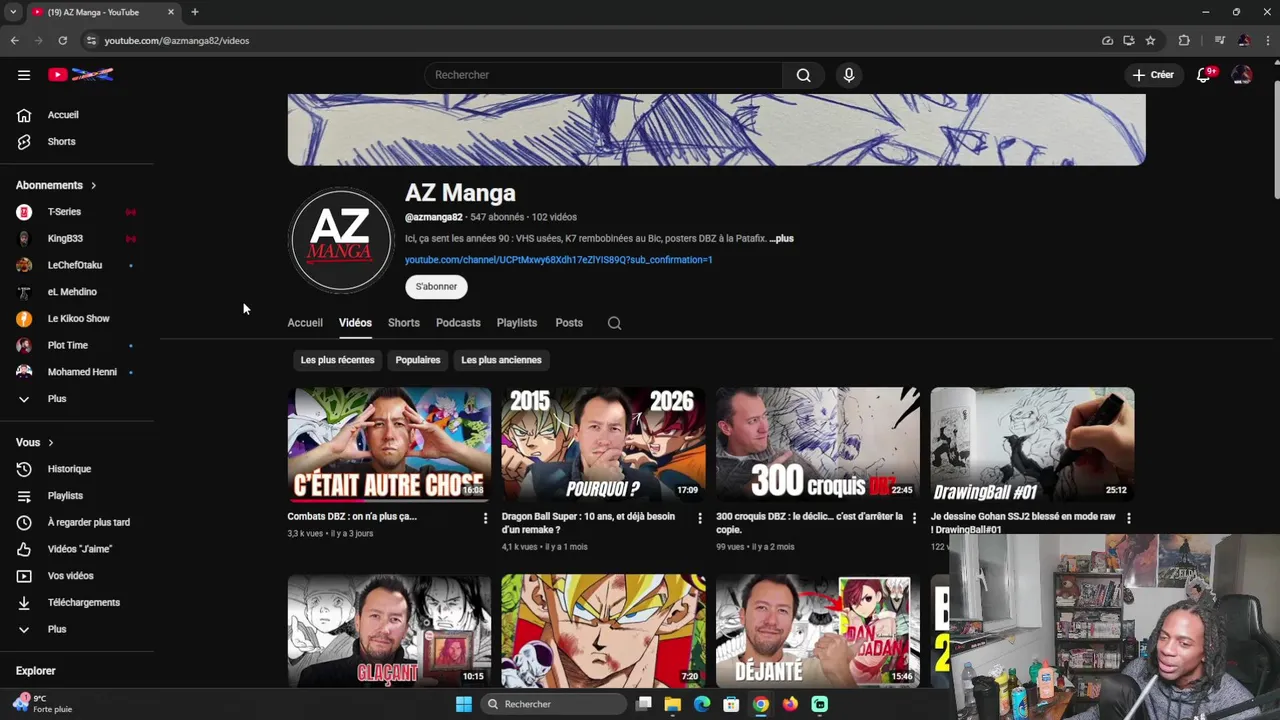This screenshot has width=1280, height=720.
Task: Open the account avatar menu
Action: (1242, 75)
